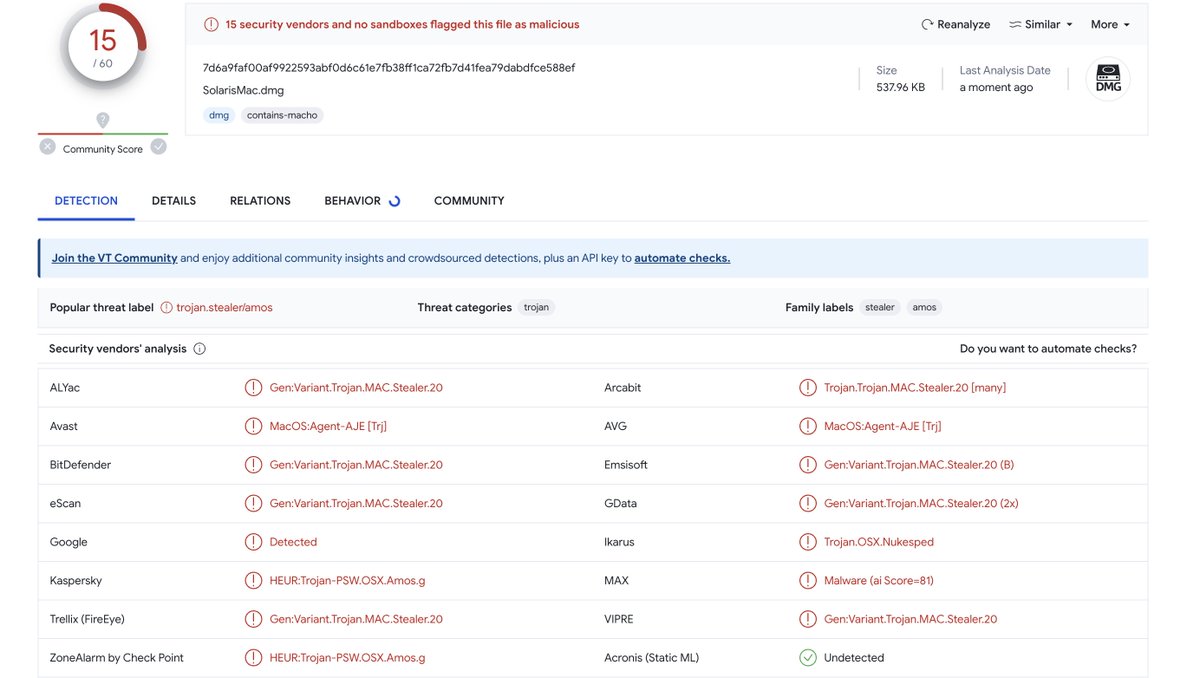
Task: Click the VIPRE detection alert icon
Action: click(808, 619)
